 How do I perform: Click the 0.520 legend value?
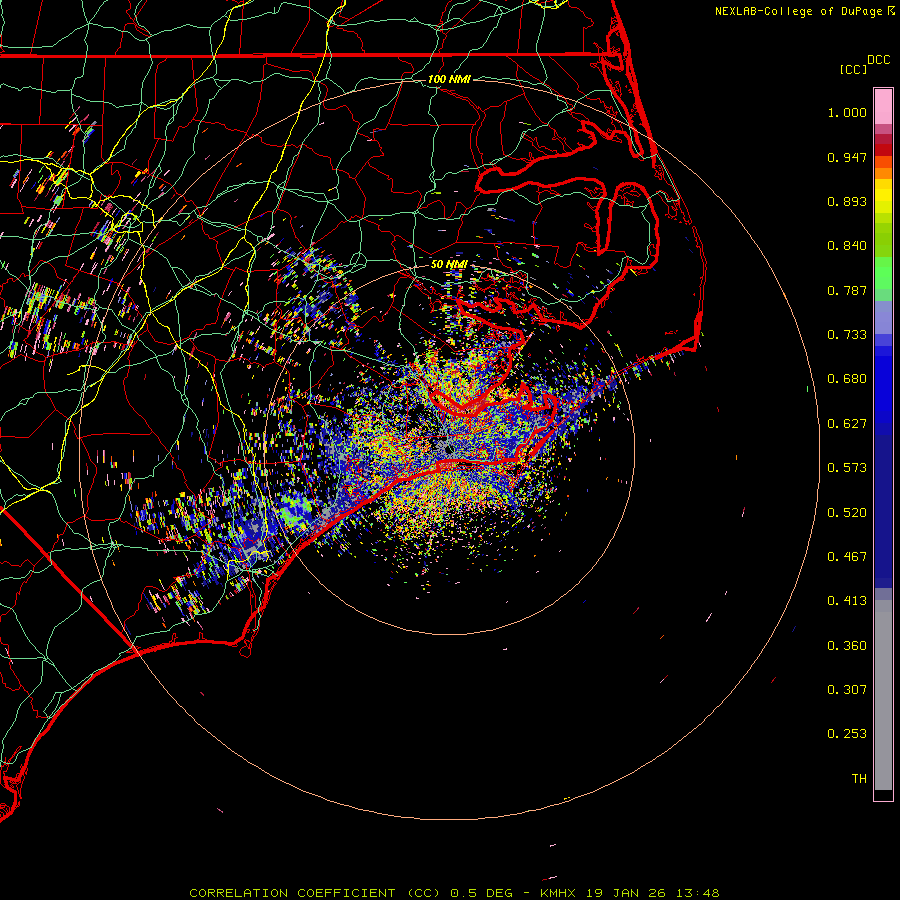[847, 513]
